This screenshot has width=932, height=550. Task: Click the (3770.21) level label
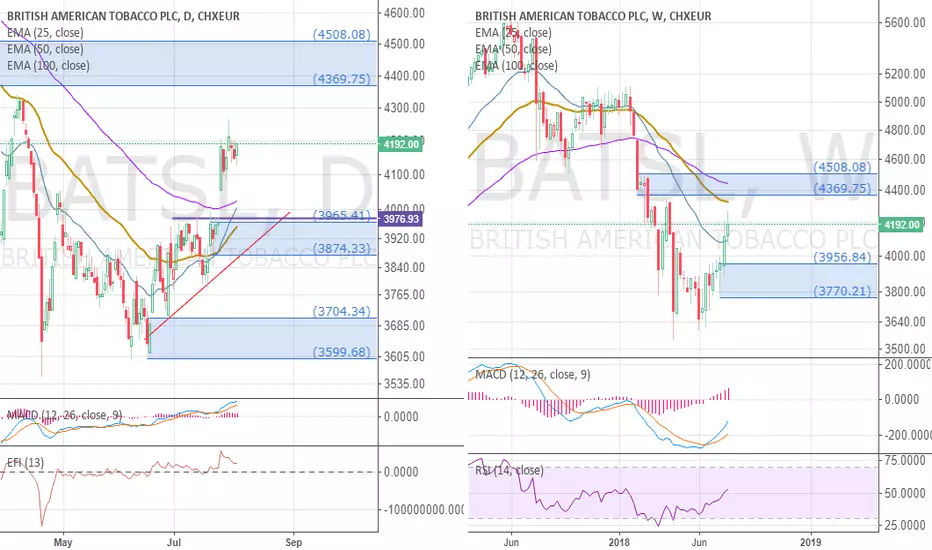pyautogui.click(x=842, y=291)
